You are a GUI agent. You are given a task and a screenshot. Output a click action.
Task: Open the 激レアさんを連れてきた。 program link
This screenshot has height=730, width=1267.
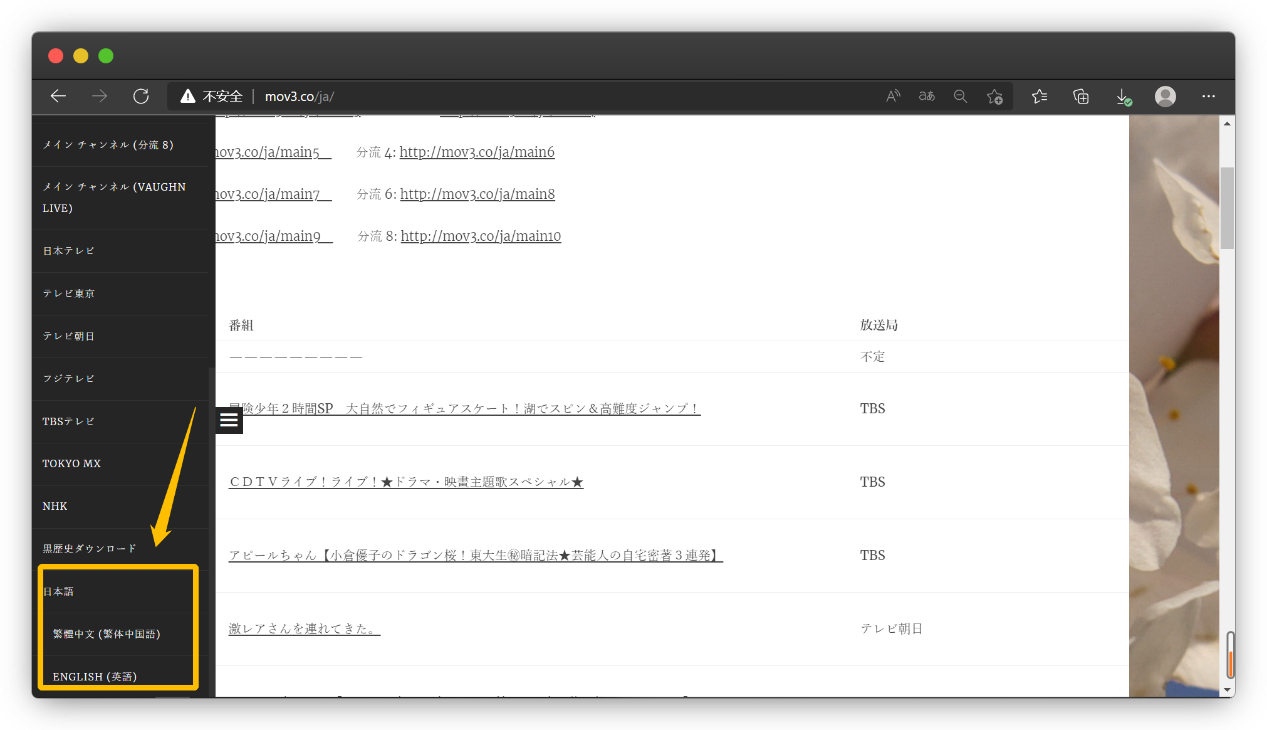(304, 629)
